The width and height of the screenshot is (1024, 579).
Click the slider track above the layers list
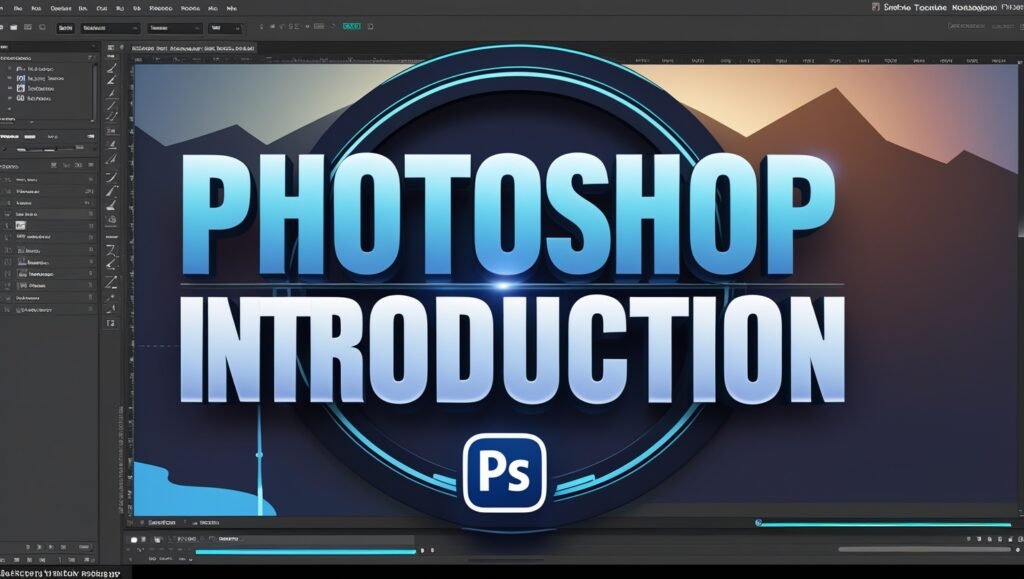point(49,149)
